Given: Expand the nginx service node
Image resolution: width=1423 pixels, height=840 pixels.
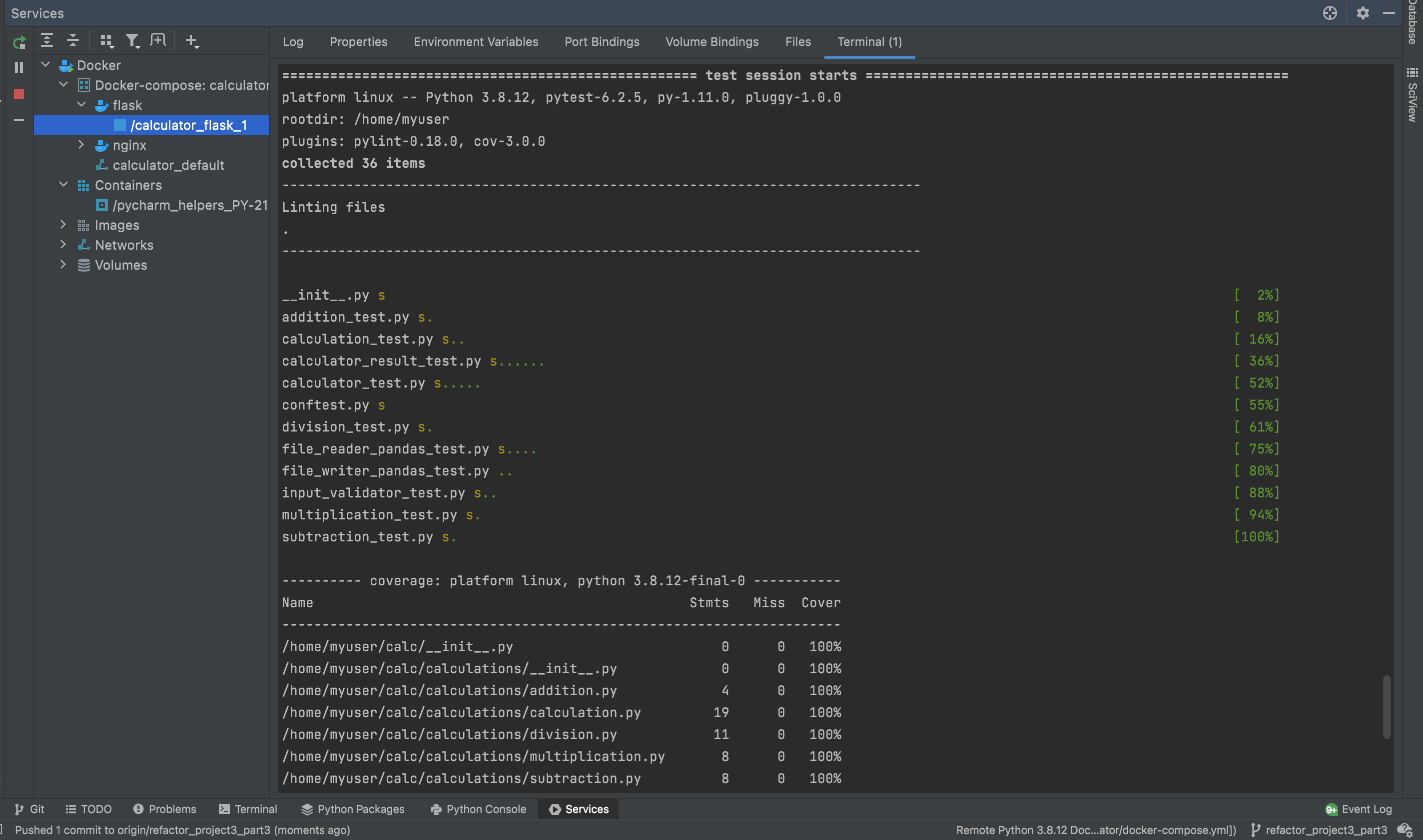Looking at the screenshot, I should point(81,145).
